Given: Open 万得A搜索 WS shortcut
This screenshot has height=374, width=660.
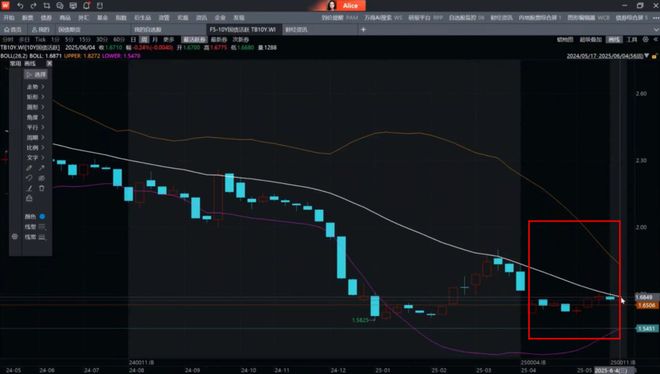Looking at the screenshot, I should click(x=383, y=18).
